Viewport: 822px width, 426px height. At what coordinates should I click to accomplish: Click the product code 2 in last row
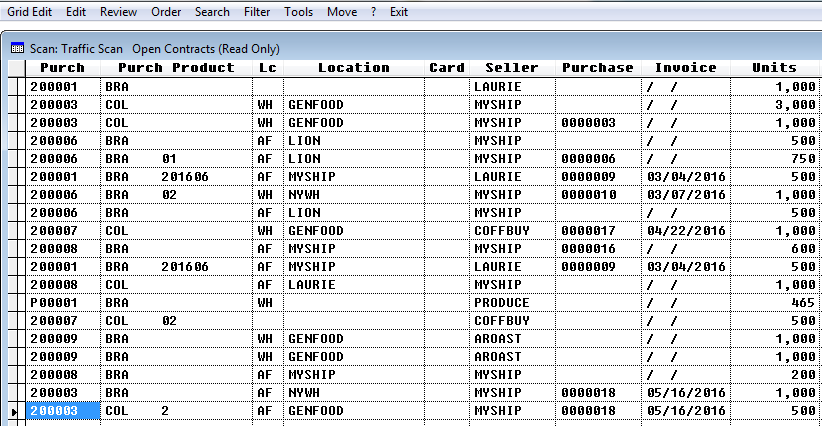[165, 411]
